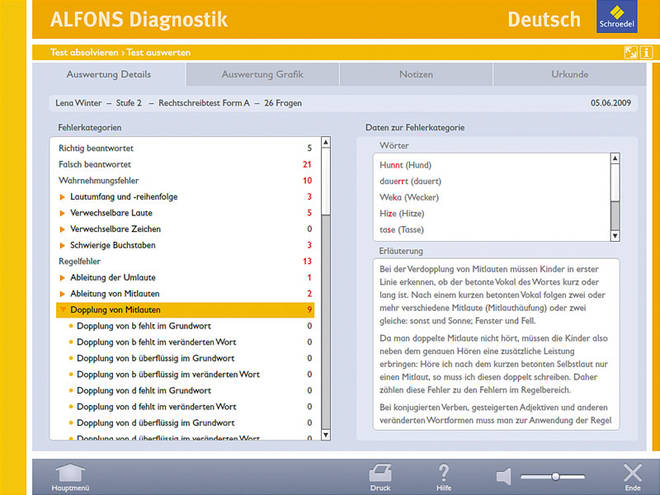This screenshot has width=660, height=495.
Task: Click the date 05.06.2009
Action: [x=610, y=103]
